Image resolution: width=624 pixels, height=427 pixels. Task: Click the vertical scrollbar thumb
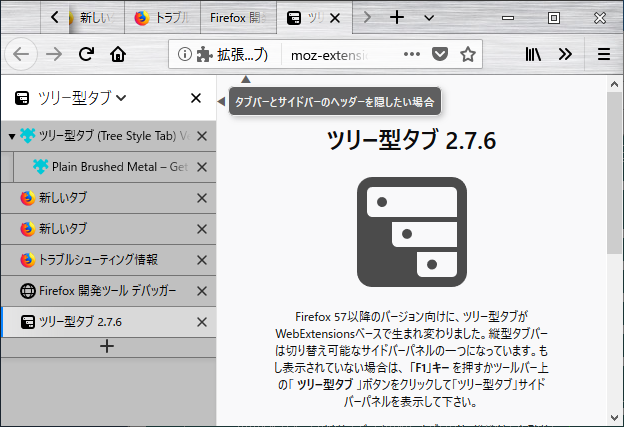tap(614, 173)
